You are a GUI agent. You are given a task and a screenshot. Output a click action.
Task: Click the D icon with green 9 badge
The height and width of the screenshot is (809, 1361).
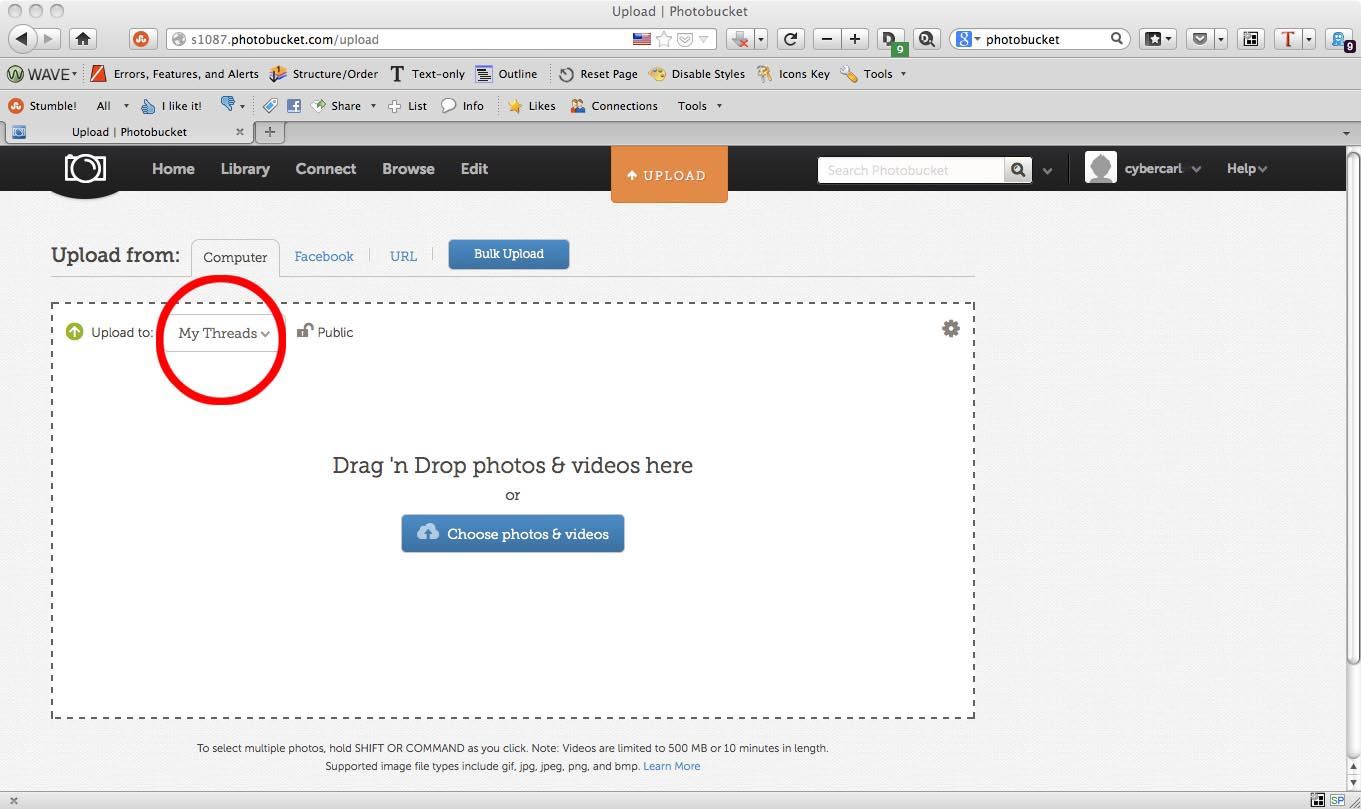[x=890, y=40]
